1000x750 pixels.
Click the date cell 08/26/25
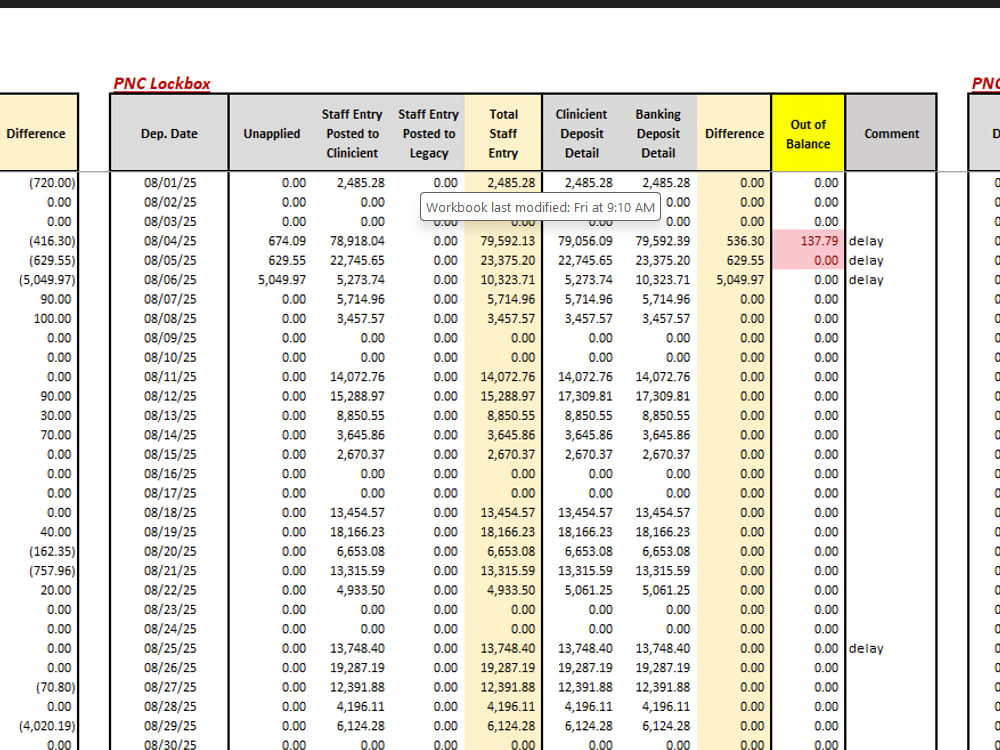click(170, 668)
